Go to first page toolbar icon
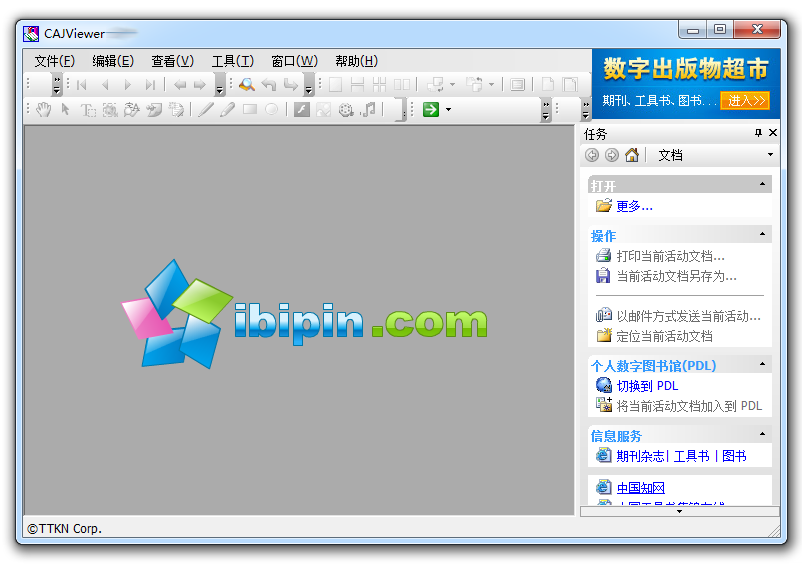Viewport: 802px width, 564px height. 82,84
